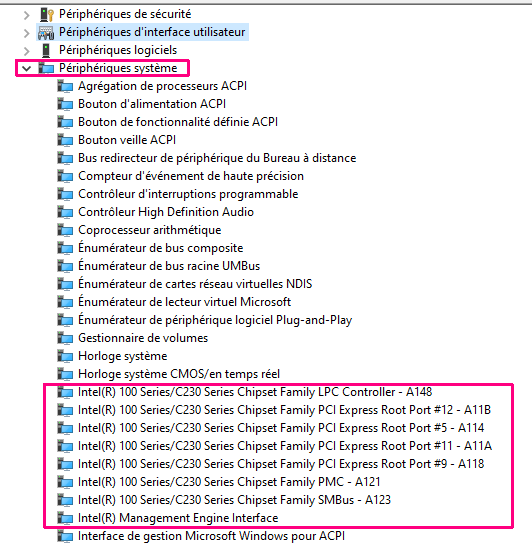Collapse the Périphériques système category

pyautogui.click(x=26, y=68)
